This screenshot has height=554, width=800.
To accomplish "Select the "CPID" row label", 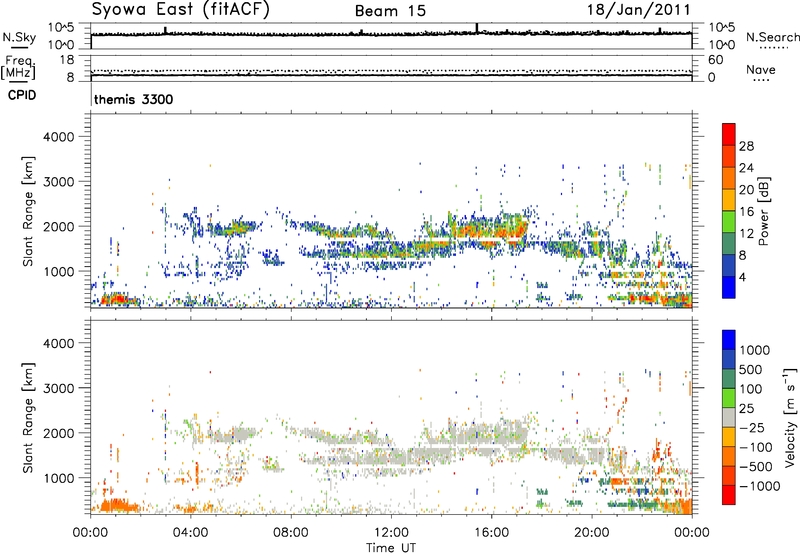I will pos(22,95).
